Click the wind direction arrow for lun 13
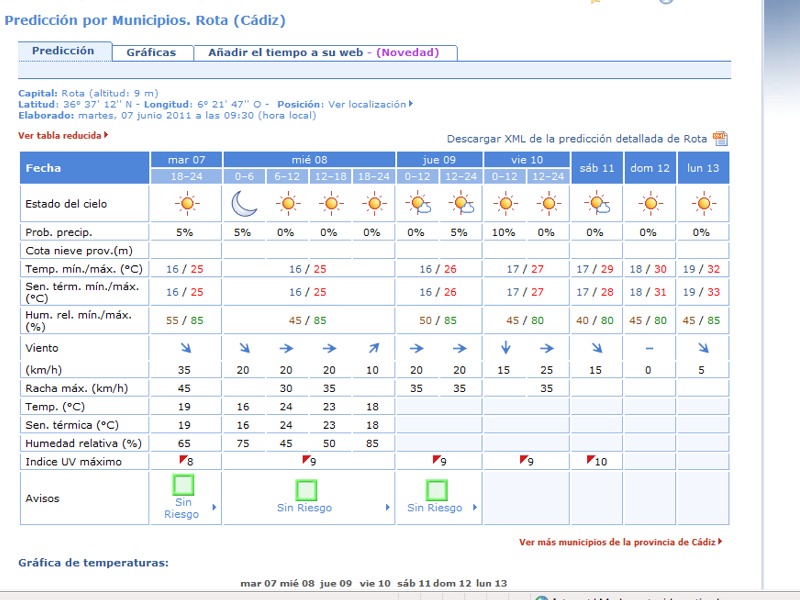Screen dimensions: 800x600 click(x=704, y=348)
